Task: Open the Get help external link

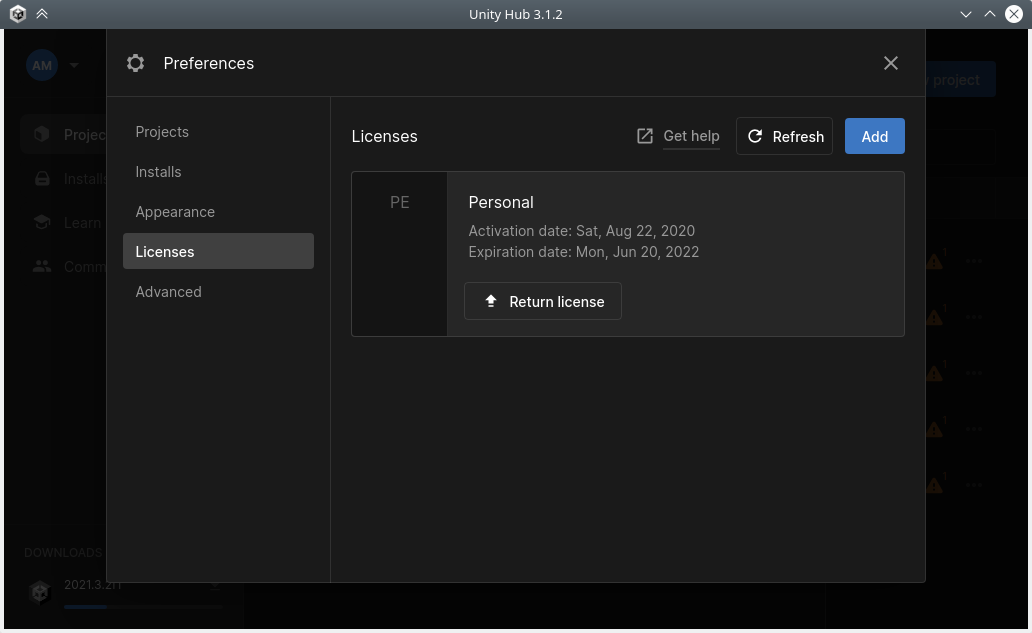Action: (679, 136)
